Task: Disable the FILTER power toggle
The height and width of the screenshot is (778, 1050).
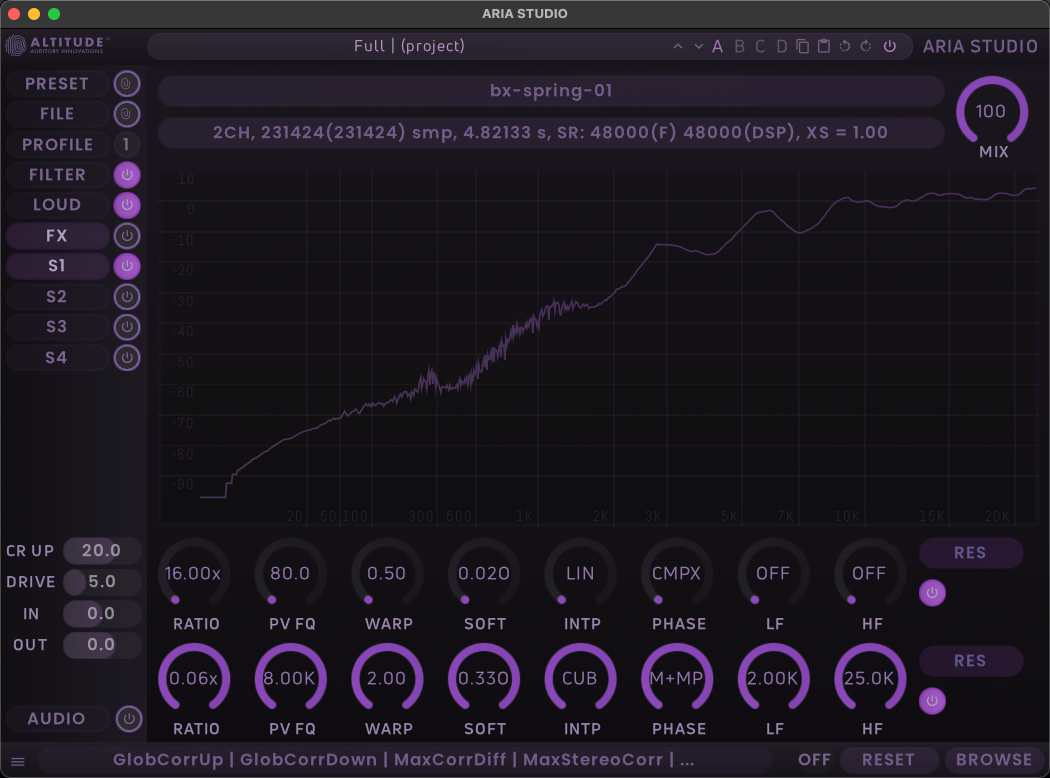Action: (126, 175)
